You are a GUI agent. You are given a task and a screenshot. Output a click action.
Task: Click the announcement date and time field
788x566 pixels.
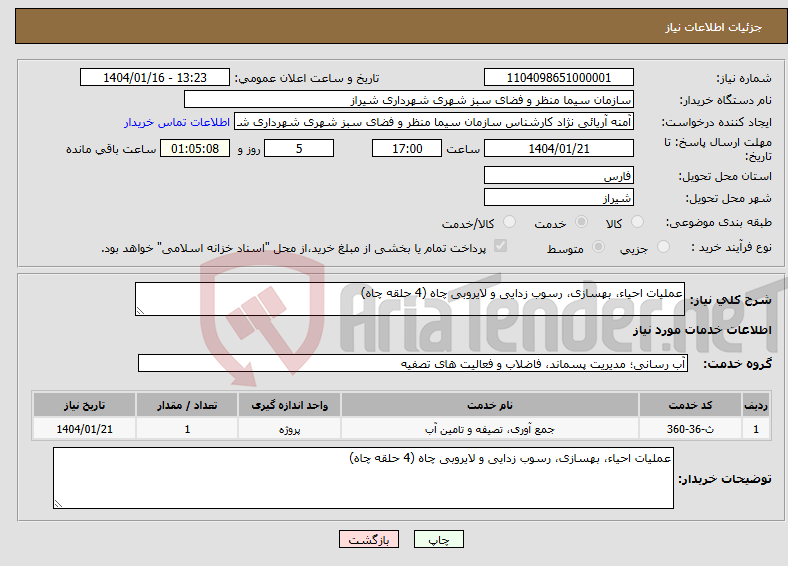tap(155, 77)
